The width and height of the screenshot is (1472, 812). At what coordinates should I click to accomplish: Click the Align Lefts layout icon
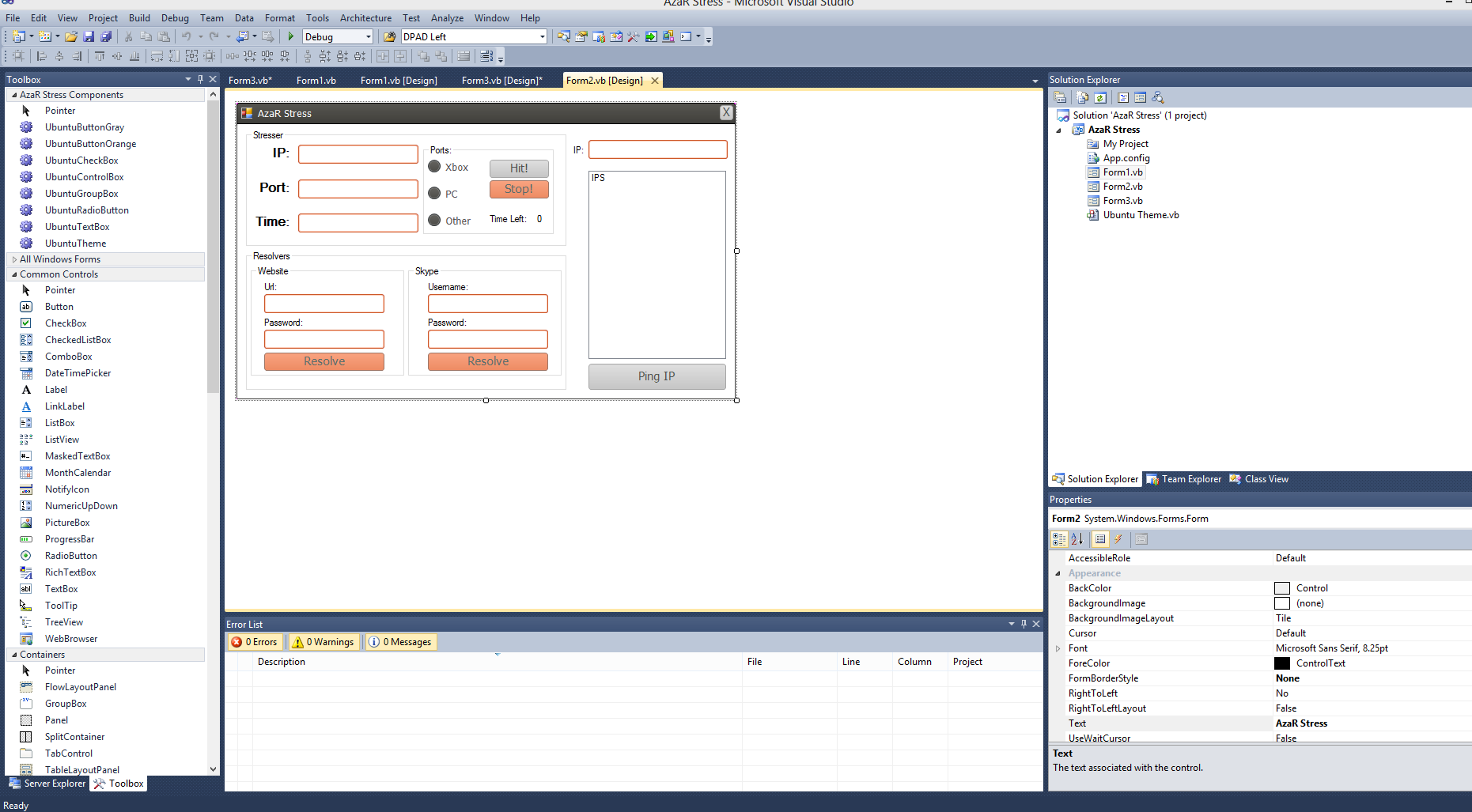42,56
